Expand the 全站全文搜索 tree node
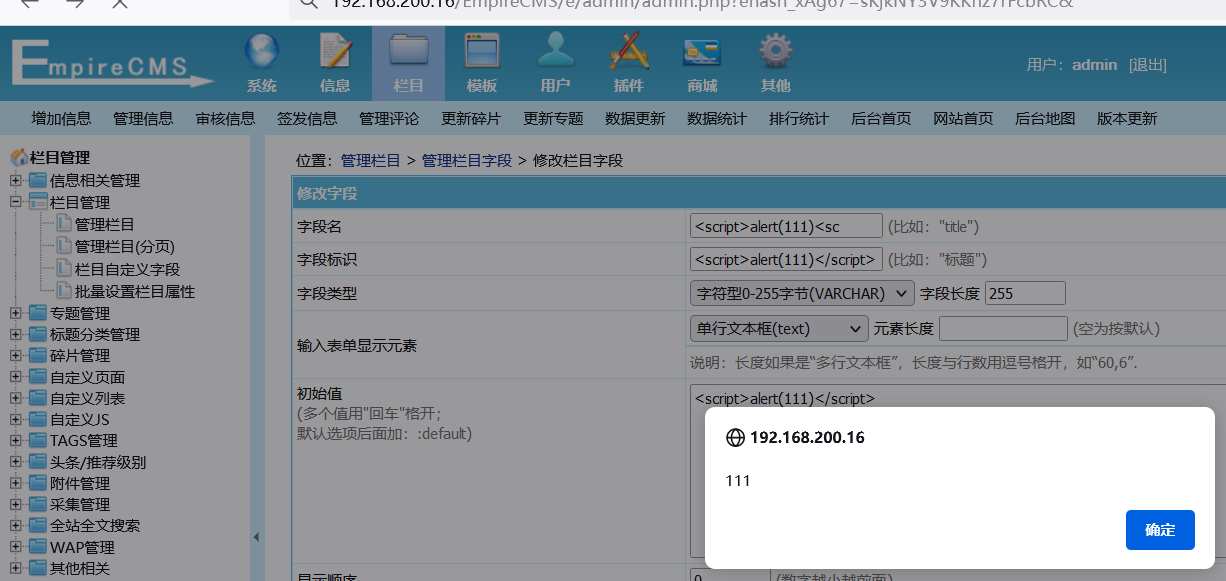Image resolution: width=1226 pixels, height=581 pixels. coord(15,526)
